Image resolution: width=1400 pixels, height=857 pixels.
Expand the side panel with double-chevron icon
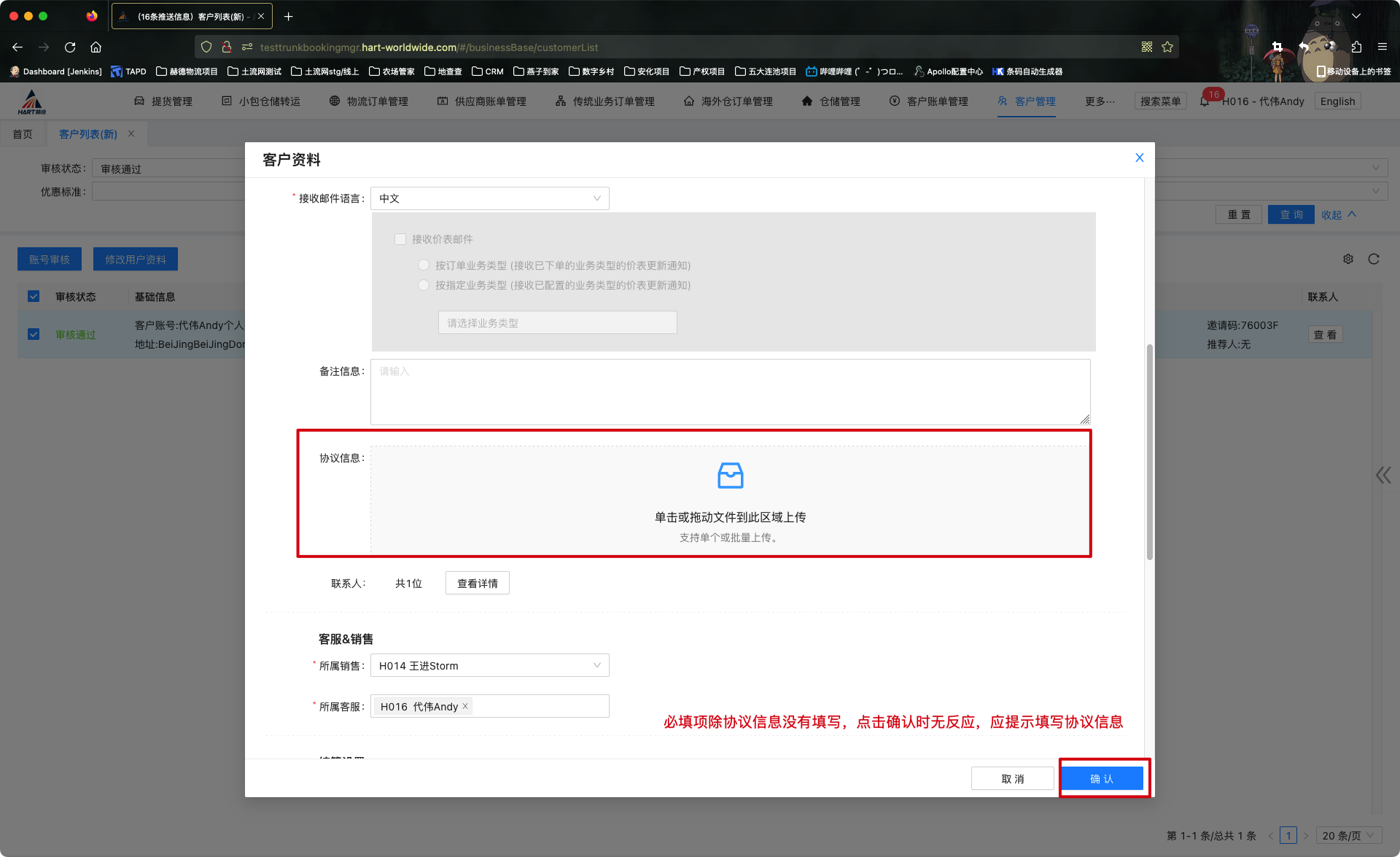(x=1383, y=476)
